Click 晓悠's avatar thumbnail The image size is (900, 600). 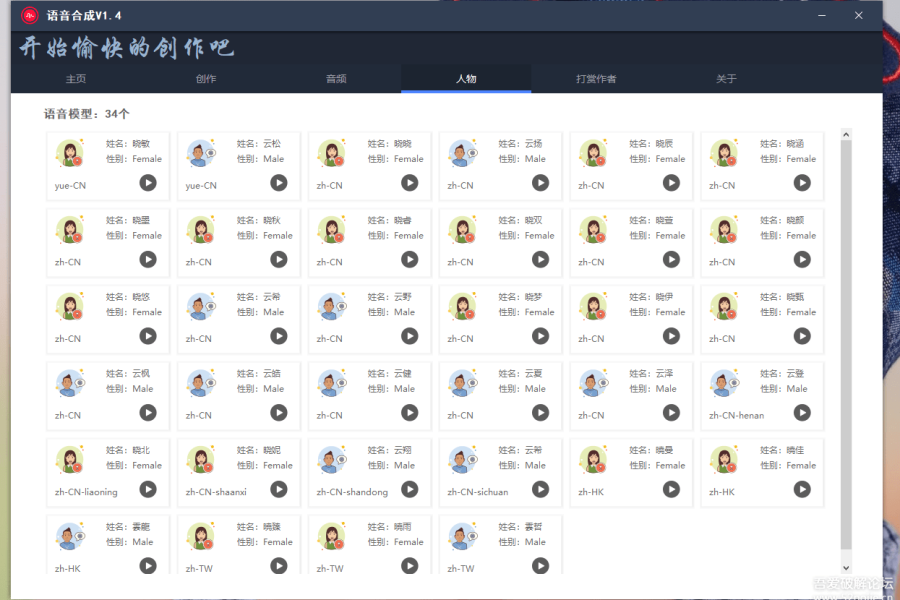point(68,307)
